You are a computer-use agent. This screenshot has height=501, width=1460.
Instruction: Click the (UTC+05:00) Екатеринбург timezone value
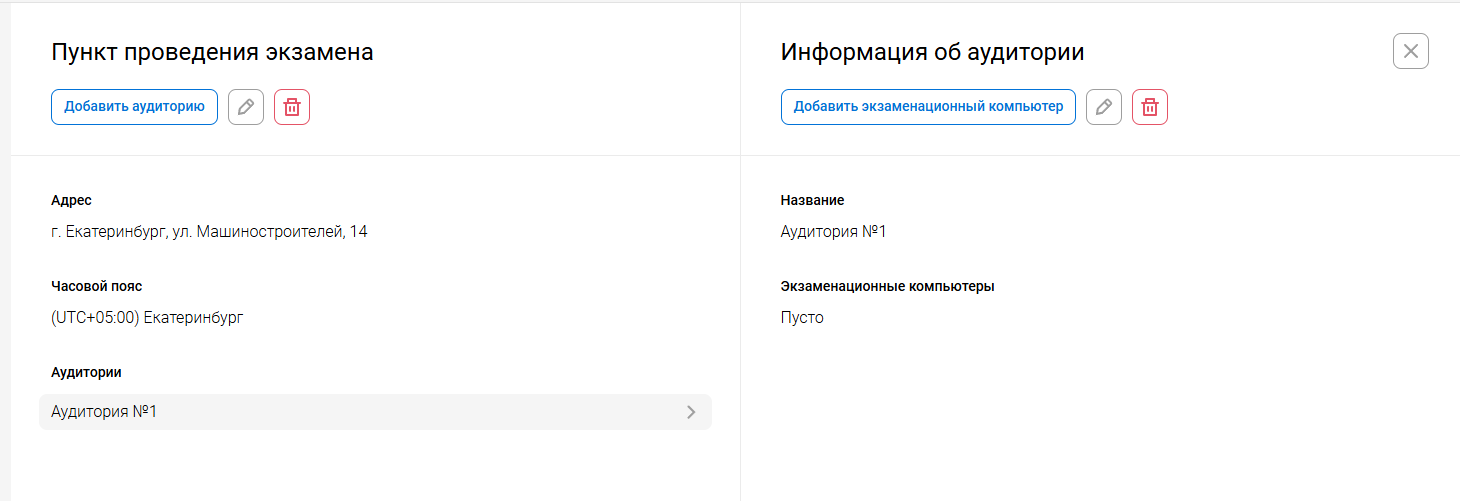click(147, 318)
